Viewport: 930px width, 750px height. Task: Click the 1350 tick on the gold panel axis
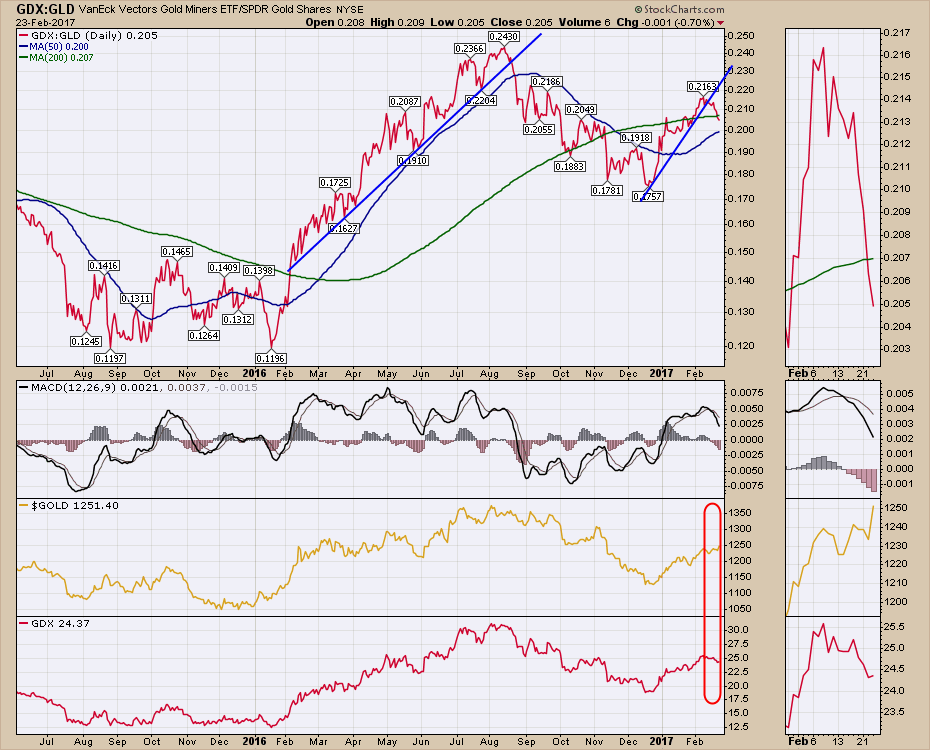(x=741, y=513)
